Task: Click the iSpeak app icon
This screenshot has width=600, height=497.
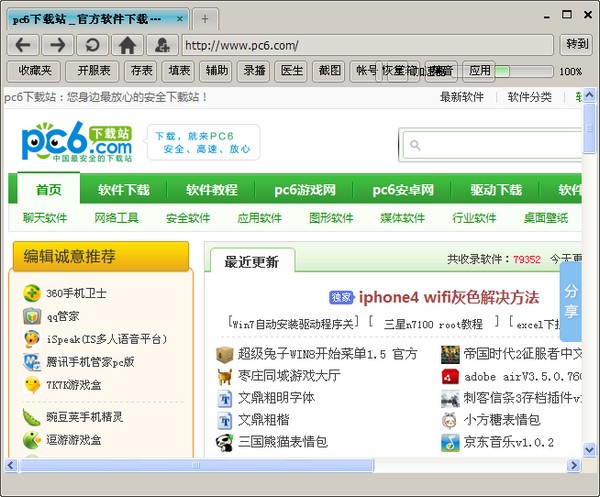Action: coord(32,339)
